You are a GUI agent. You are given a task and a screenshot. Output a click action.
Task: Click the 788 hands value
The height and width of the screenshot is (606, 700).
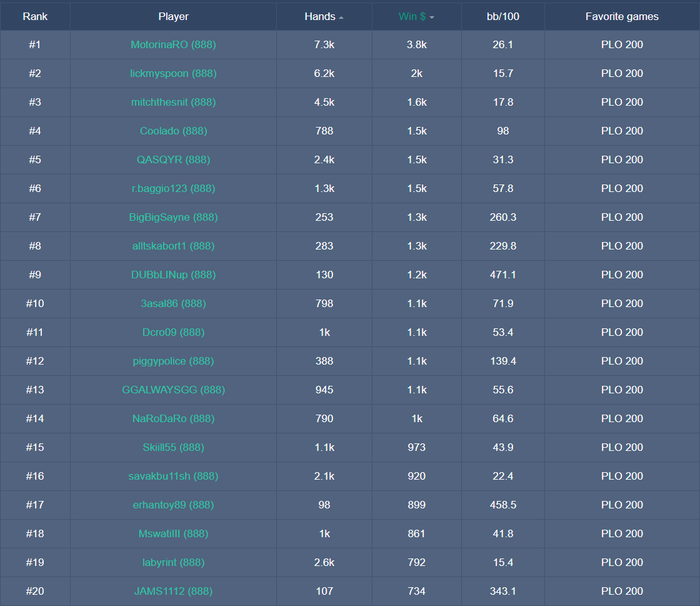pyautogui.click(x=324, y=131)
